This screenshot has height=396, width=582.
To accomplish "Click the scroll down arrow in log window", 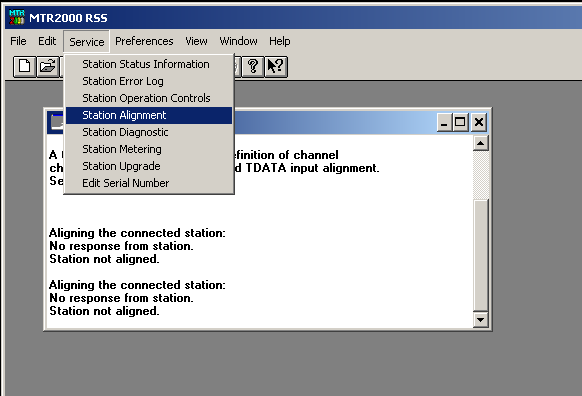I will click(481, 320).
